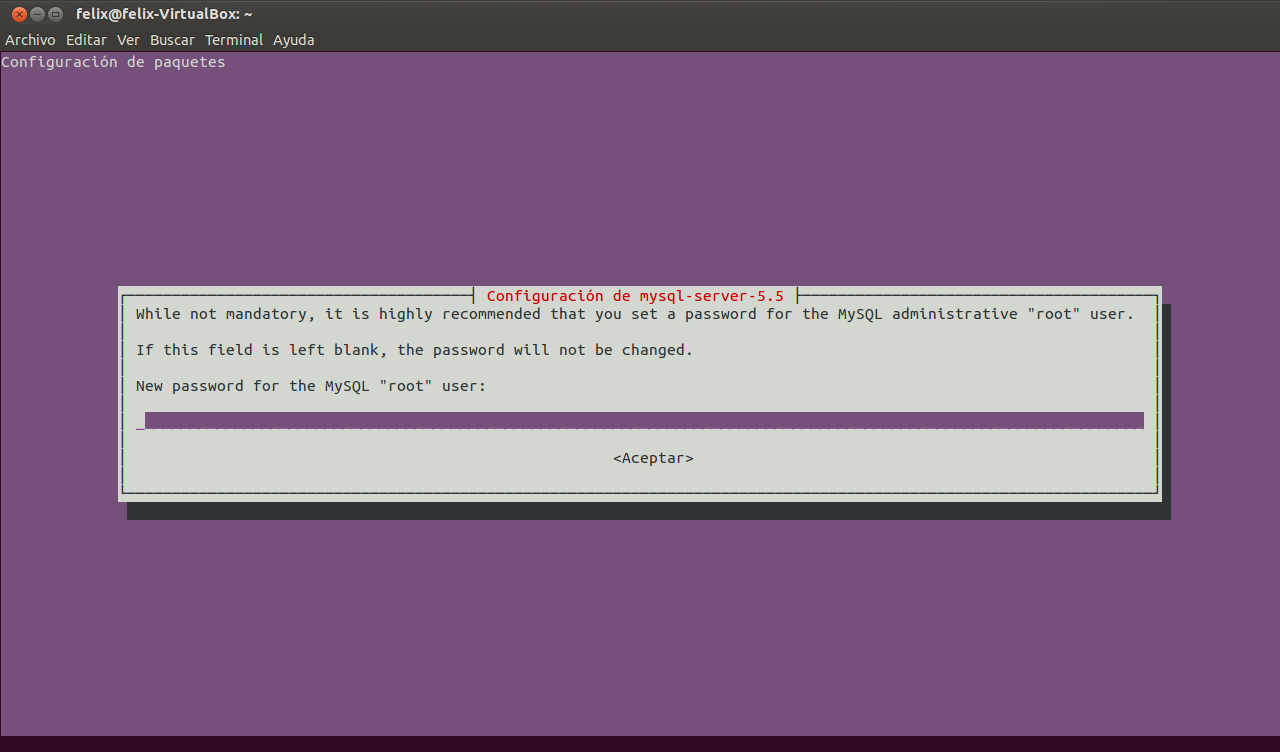1280x752 pixels.
Task: Confirm the dialog with Aceptar
Action: coord(653,458)
